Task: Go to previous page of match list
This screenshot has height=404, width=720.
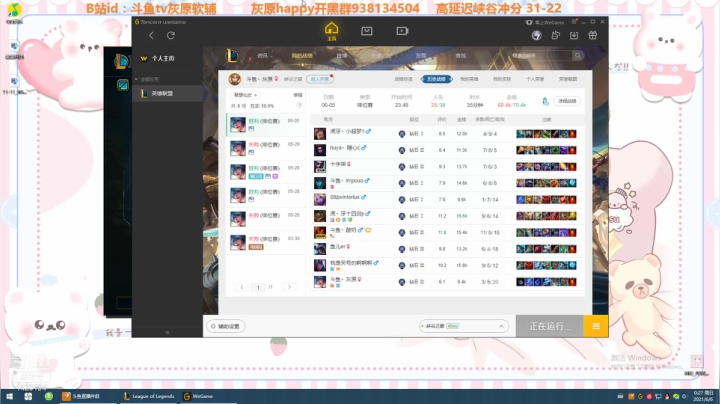Action: [x=242, y=287]
